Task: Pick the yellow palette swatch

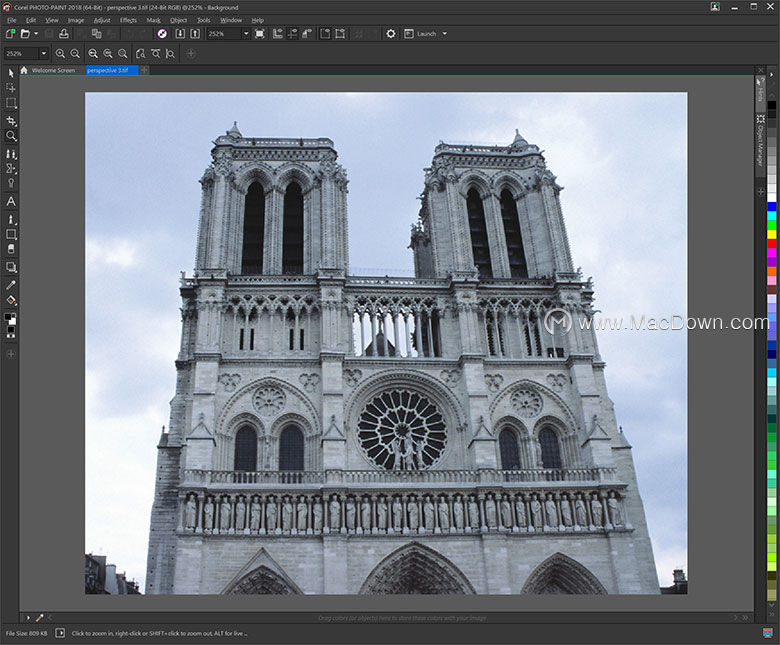Action: point(772,234)
